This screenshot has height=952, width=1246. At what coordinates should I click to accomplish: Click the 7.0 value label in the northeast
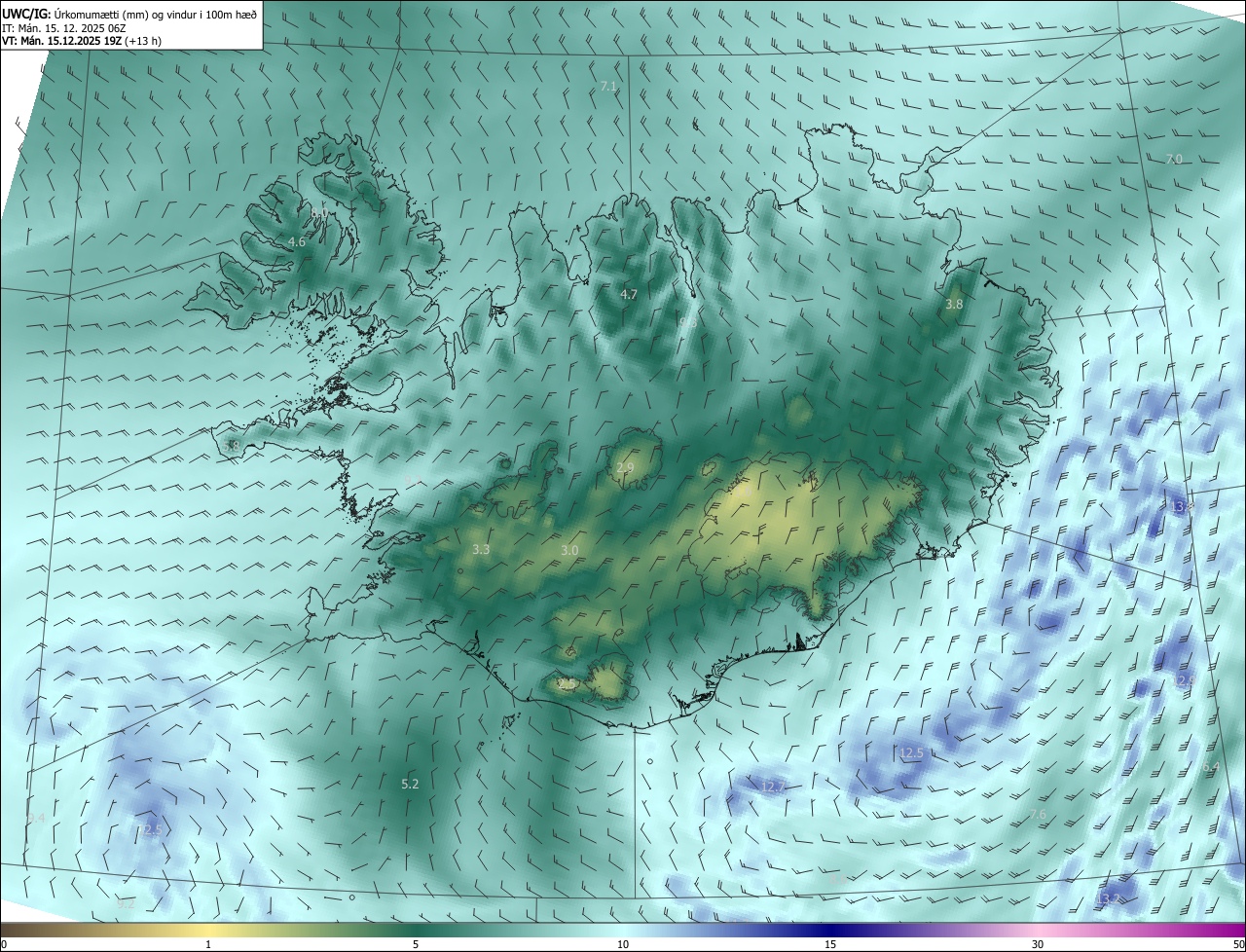pyautogui.click(x=1174, y=159)
